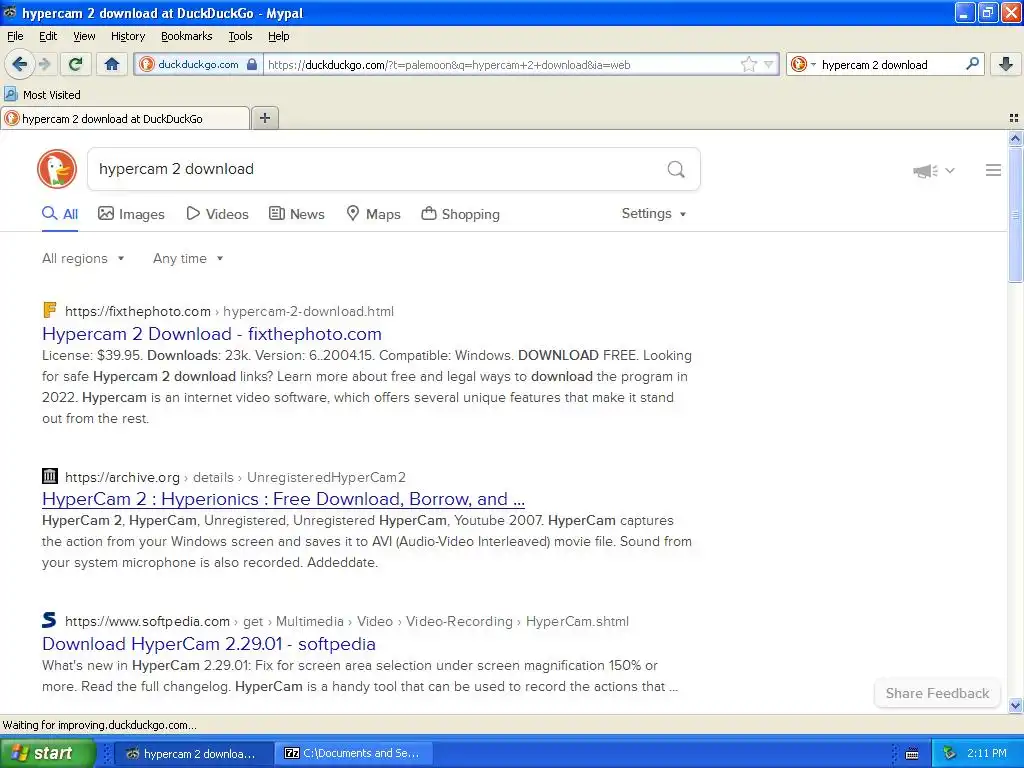Click the DuckDuckGo duck logo
Image resolution: width=1024 pixels, height=768 pixels.
click(x=57, y=169)
